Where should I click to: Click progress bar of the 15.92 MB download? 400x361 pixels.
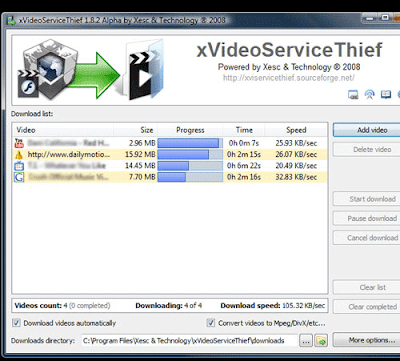[x=190, y=155]
